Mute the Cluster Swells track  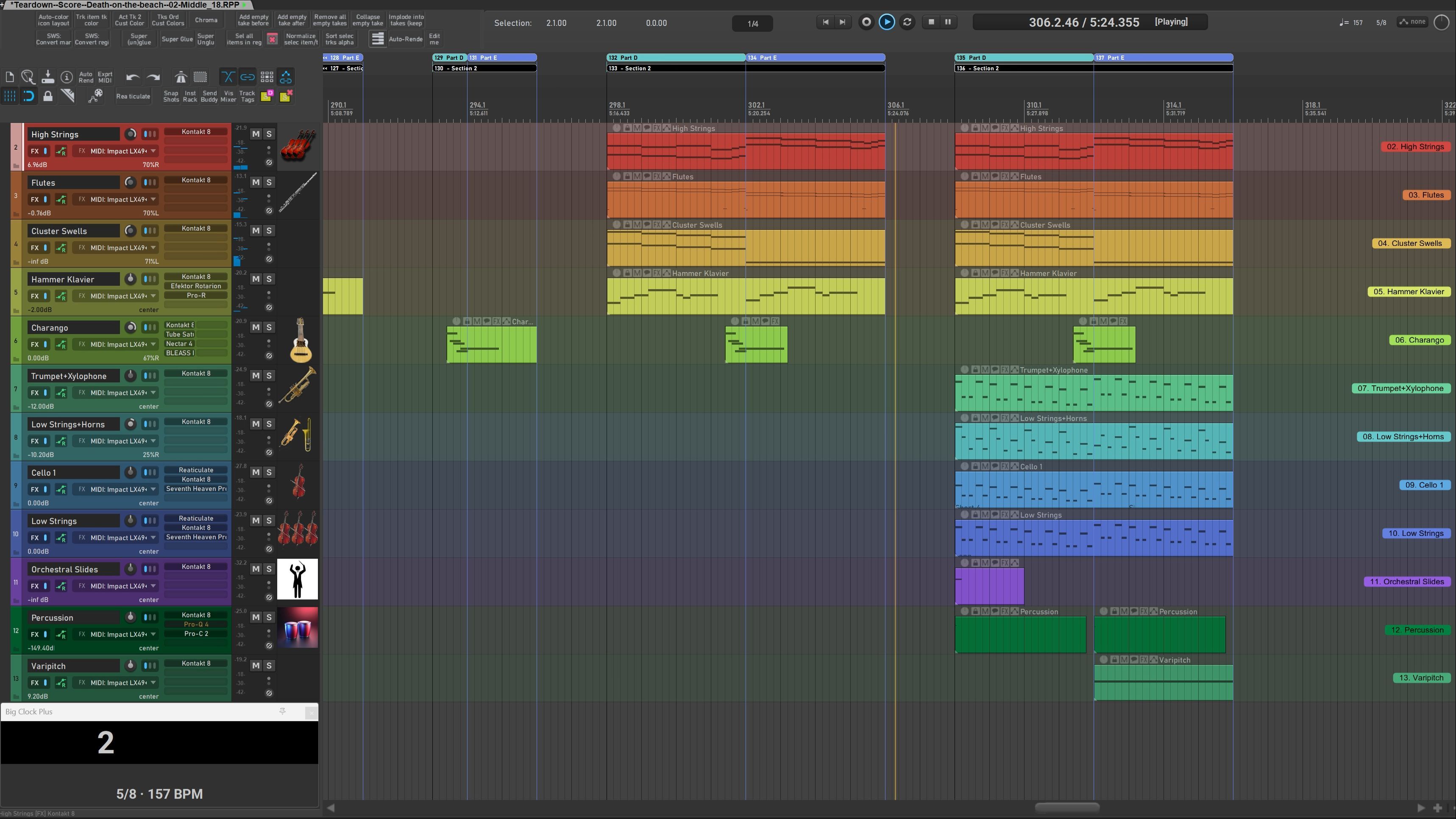(256, 231)
